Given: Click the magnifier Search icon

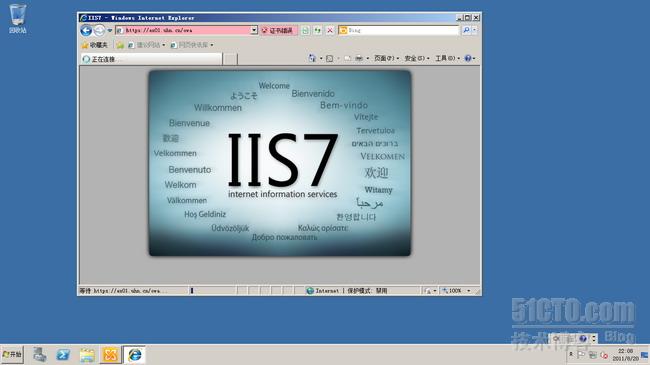Looking at the screenshot, I should pos(466,30).
